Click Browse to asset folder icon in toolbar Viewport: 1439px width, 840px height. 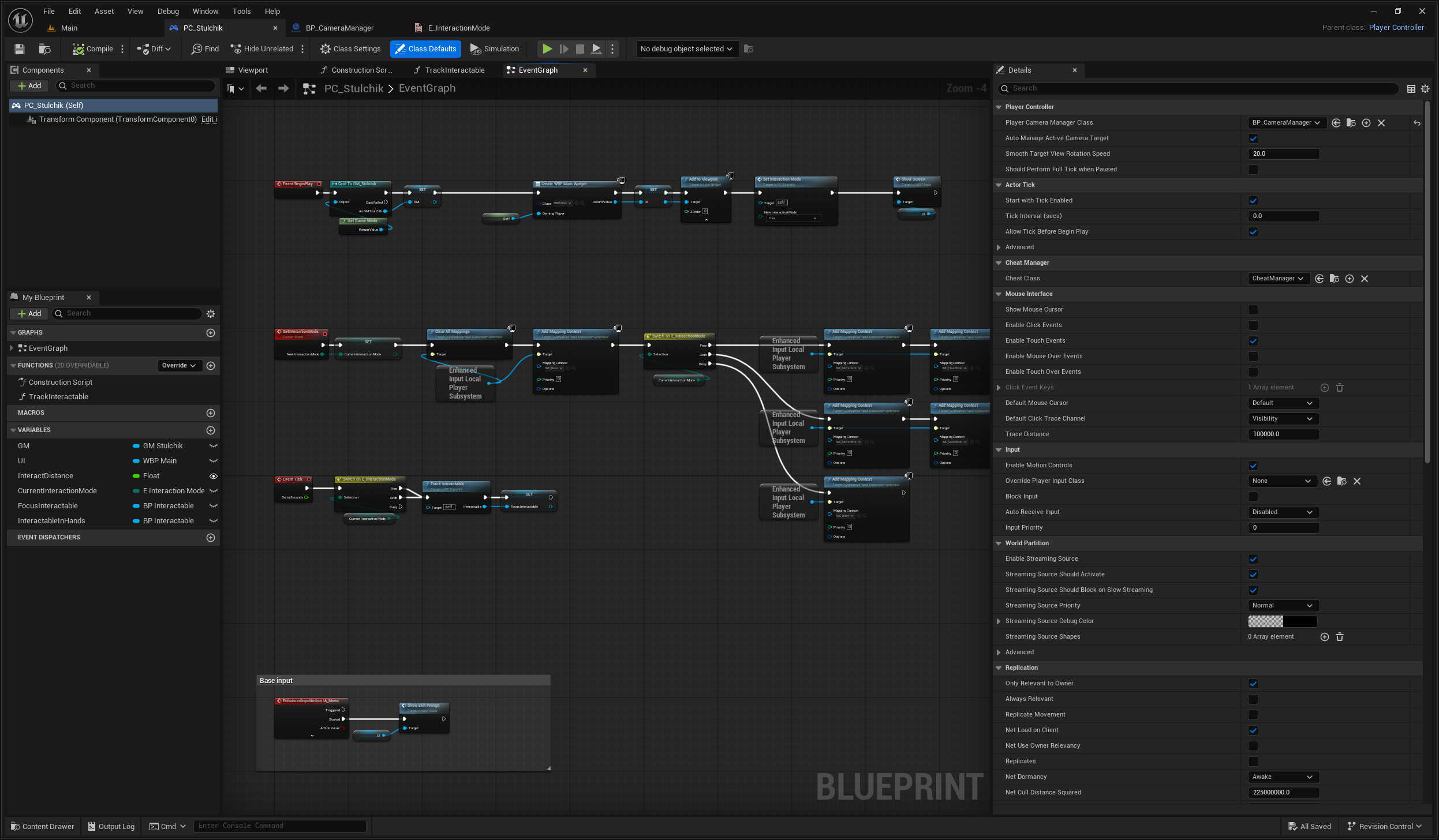(44, 49)
